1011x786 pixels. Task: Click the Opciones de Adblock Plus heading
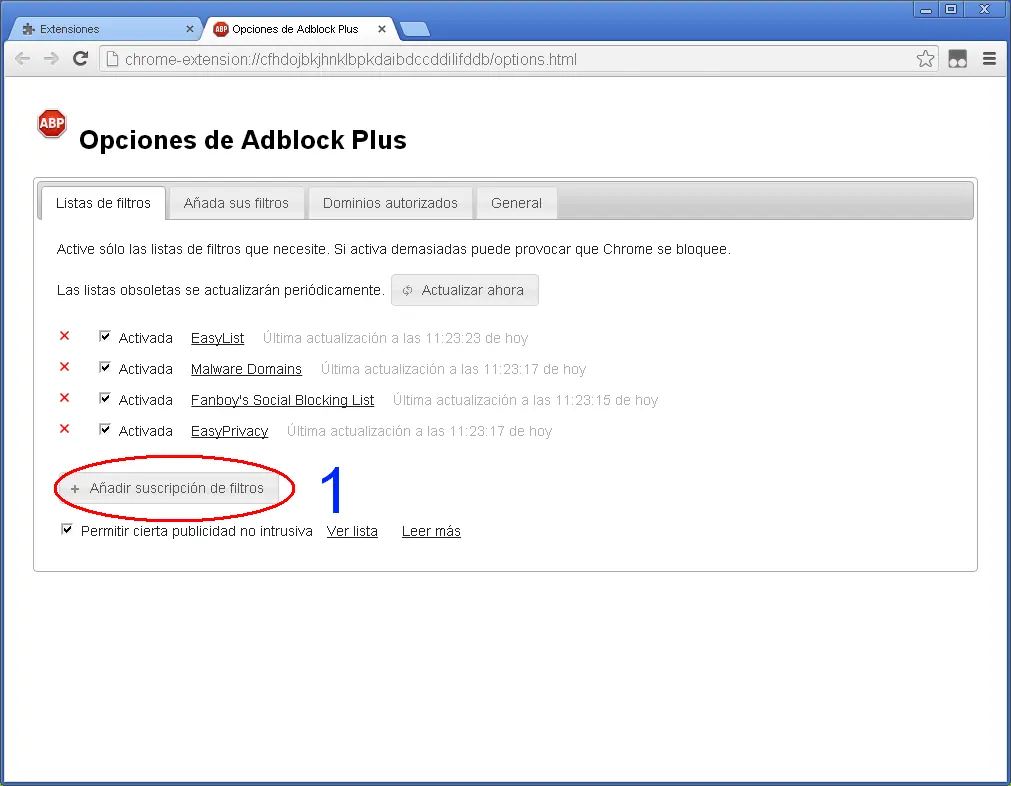242,140
